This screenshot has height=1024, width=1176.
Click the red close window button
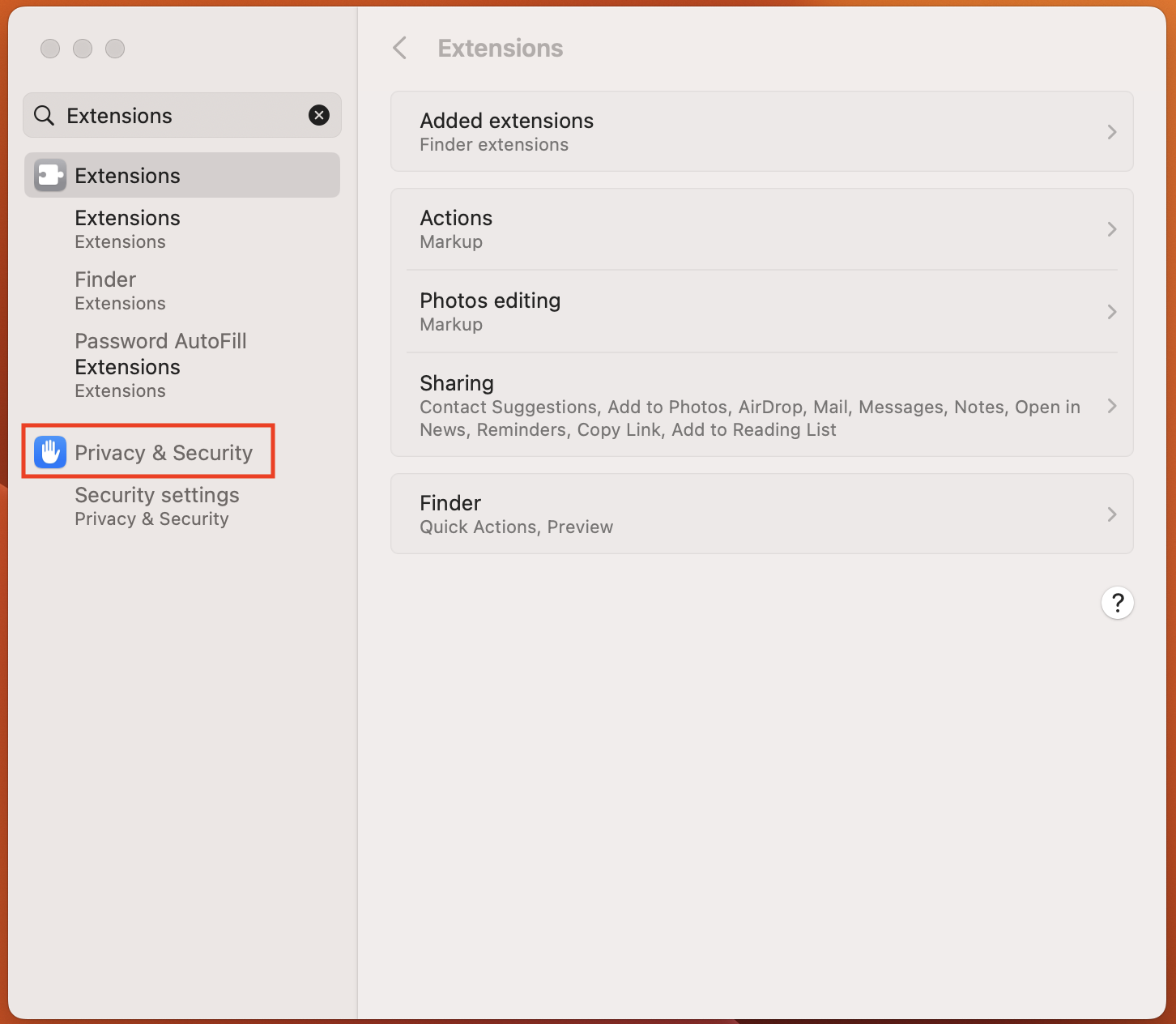tap(50, 49)
